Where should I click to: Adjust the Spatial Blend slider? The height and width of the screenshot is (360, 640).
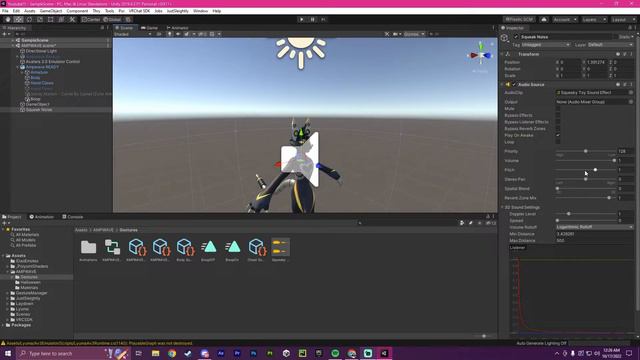tap(586, 189)
